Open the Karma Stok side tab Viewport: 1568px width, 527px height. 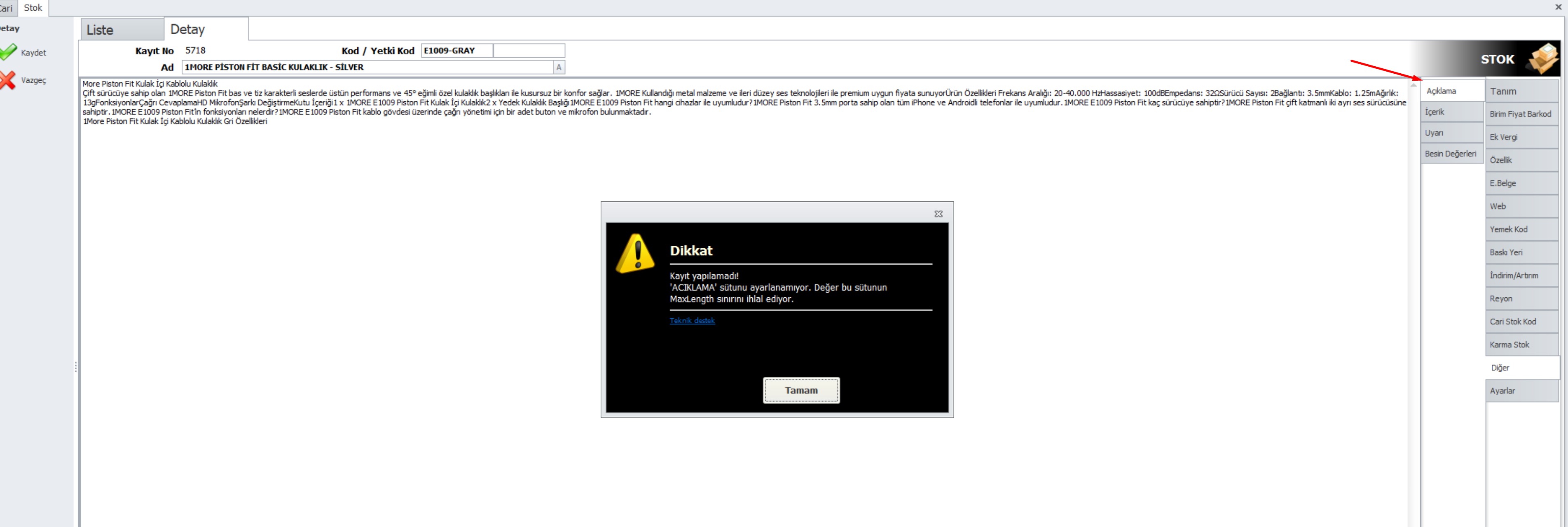[x=1522, y=345]
